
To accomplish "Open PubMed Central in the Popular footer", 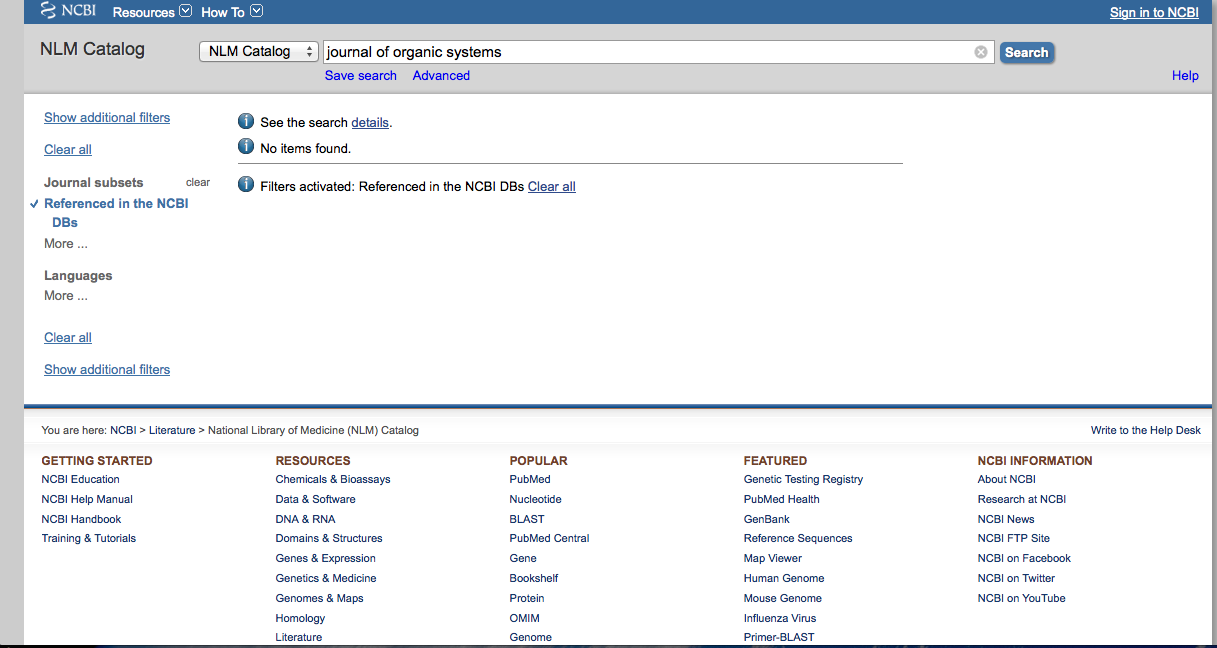I will pyautogui.click(x=549, y=538).
